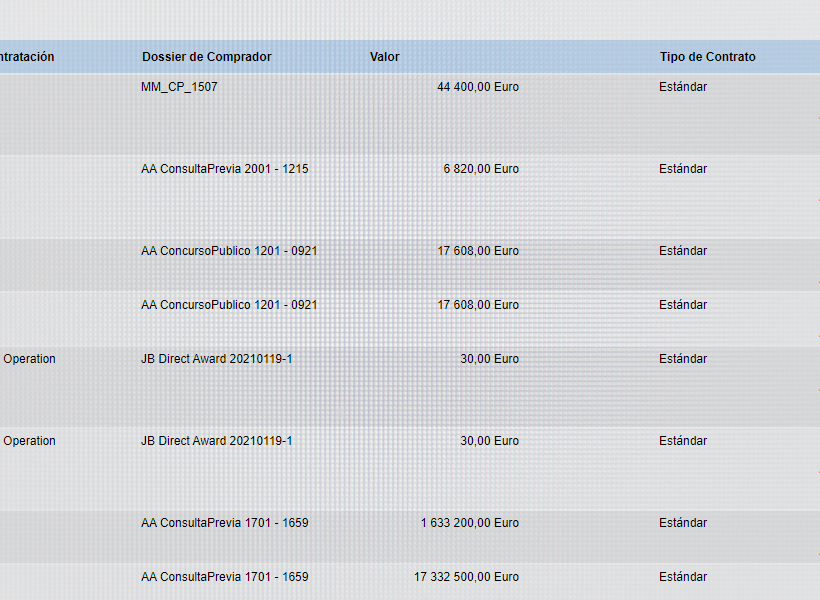Image resolution: width=820 pixels, height=600 pixels.
Task: Select the first 30,00 Euro value cell
Action: 489,359
